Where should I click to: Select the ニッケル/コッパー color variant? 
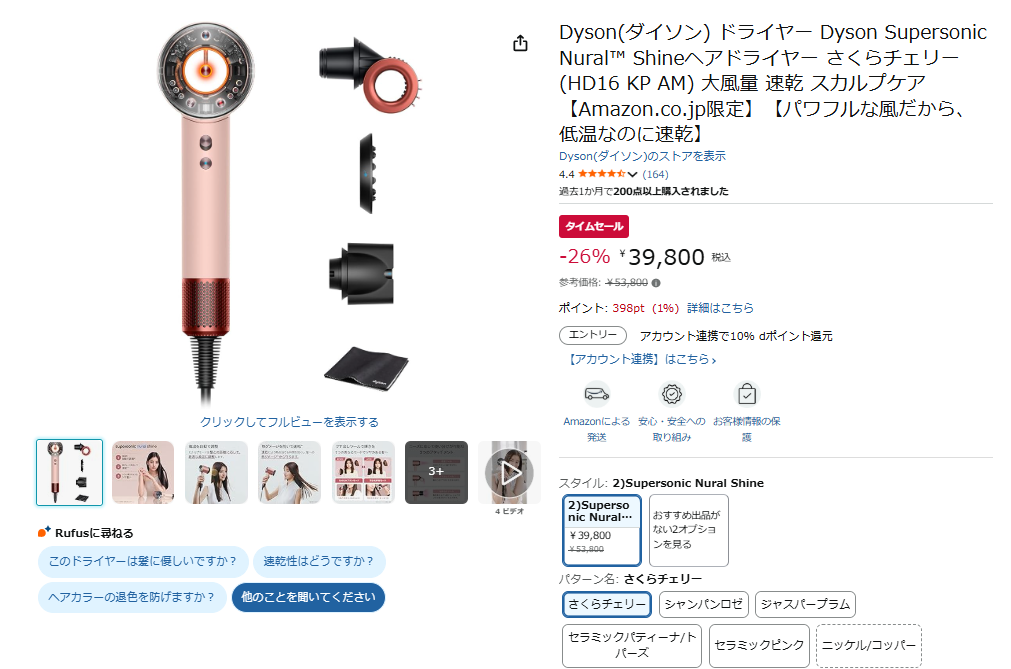click(x=869, y=645)
